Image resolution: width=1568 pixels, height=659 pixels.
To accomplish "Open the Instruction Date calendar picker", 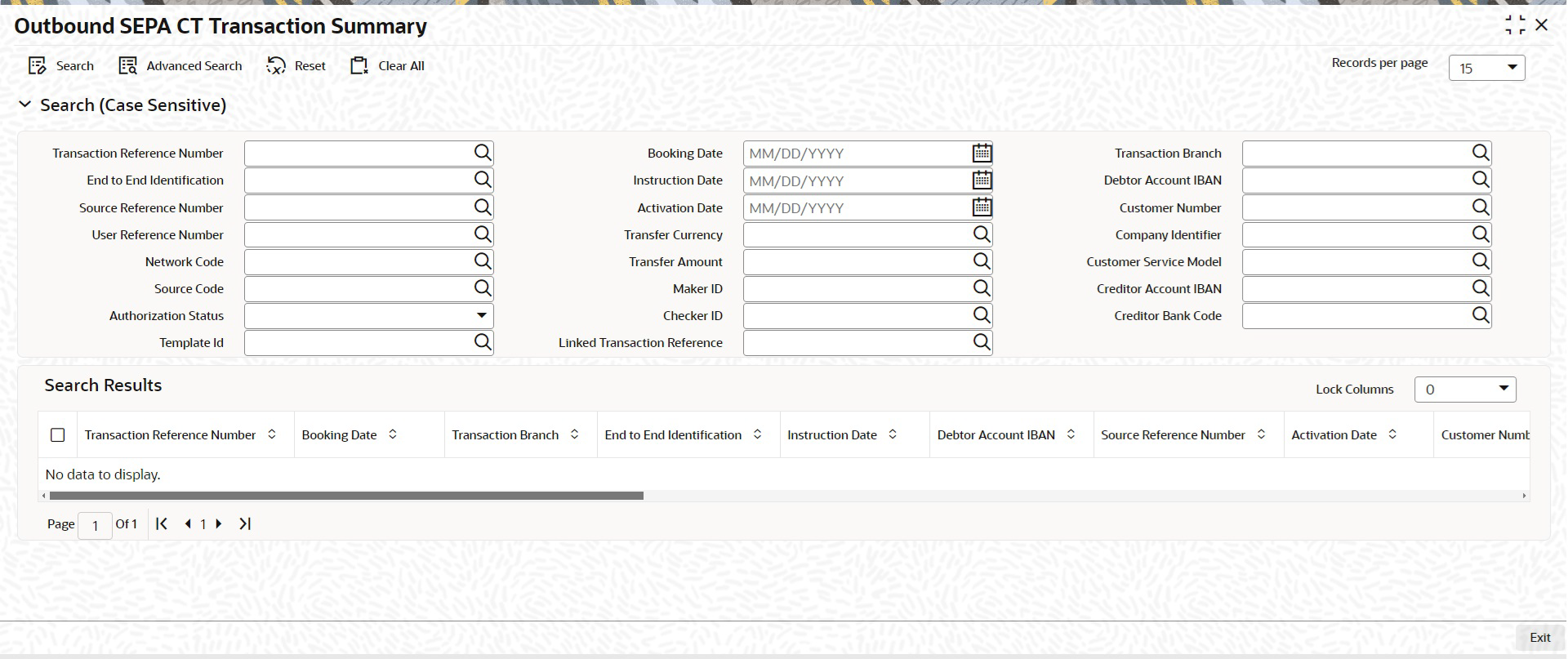I will click(982, 180).
